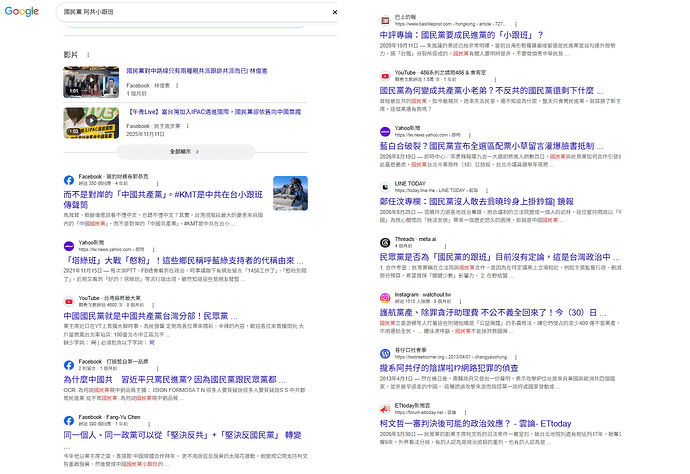The image size is (690, 474).
Task: Click the LINE TODAY favicon
Action: pyautogui.click(x=385, y=187)
